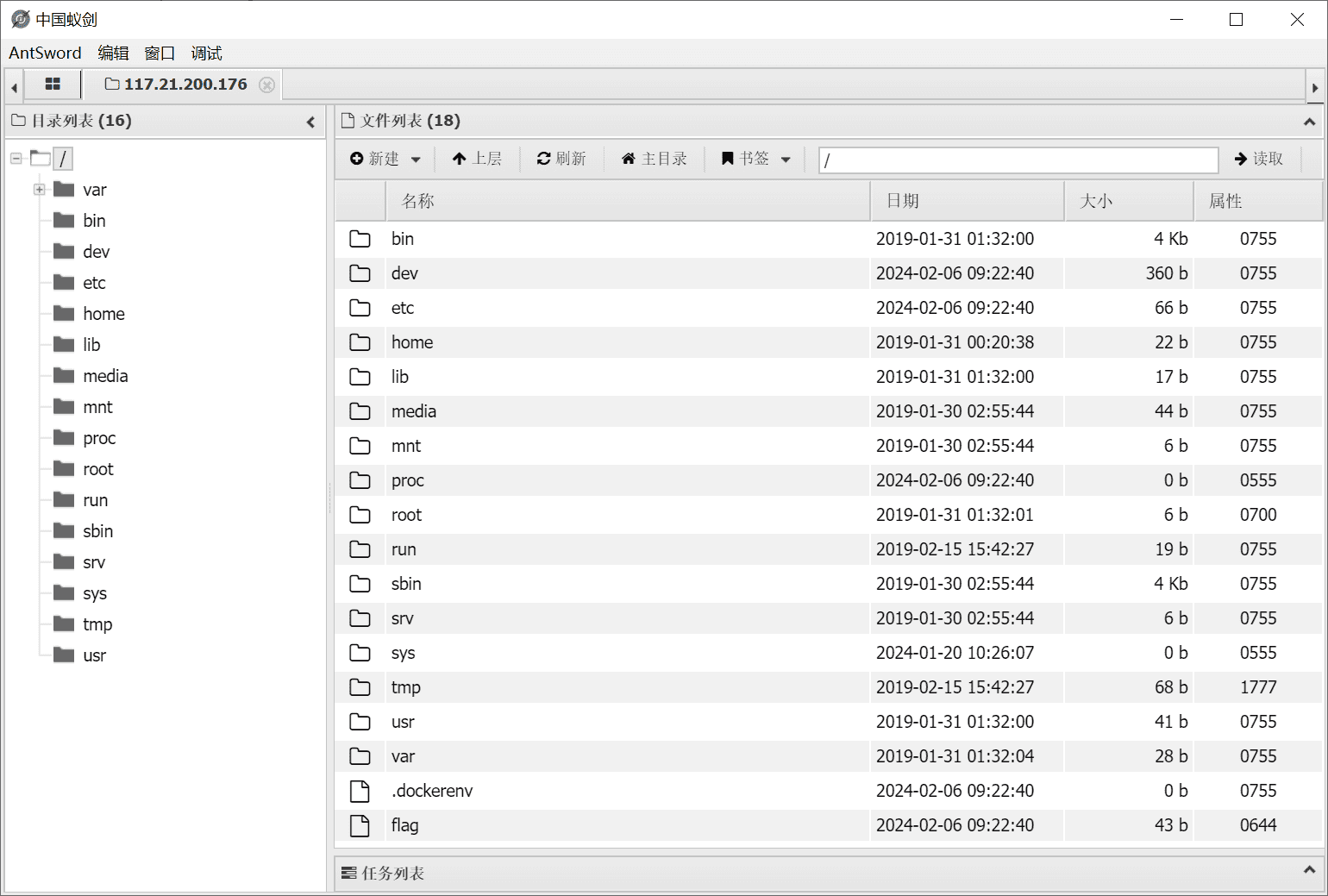The width and height of the screenshot is (1328, 896).
Task: Click the refresh (刷新) button
Action: [x=561, y=159]
